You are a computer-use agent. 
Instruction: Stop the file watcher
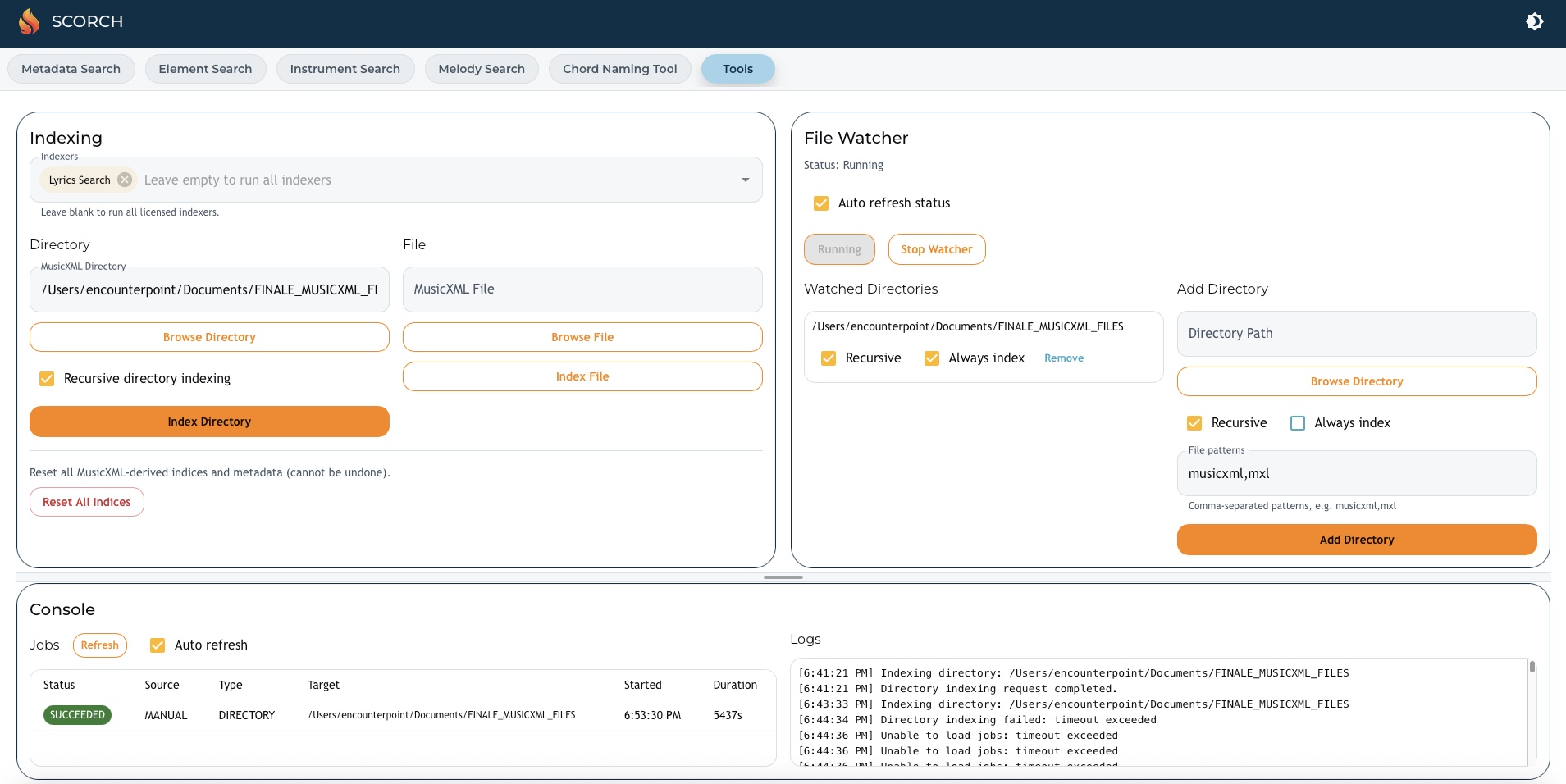936,249
